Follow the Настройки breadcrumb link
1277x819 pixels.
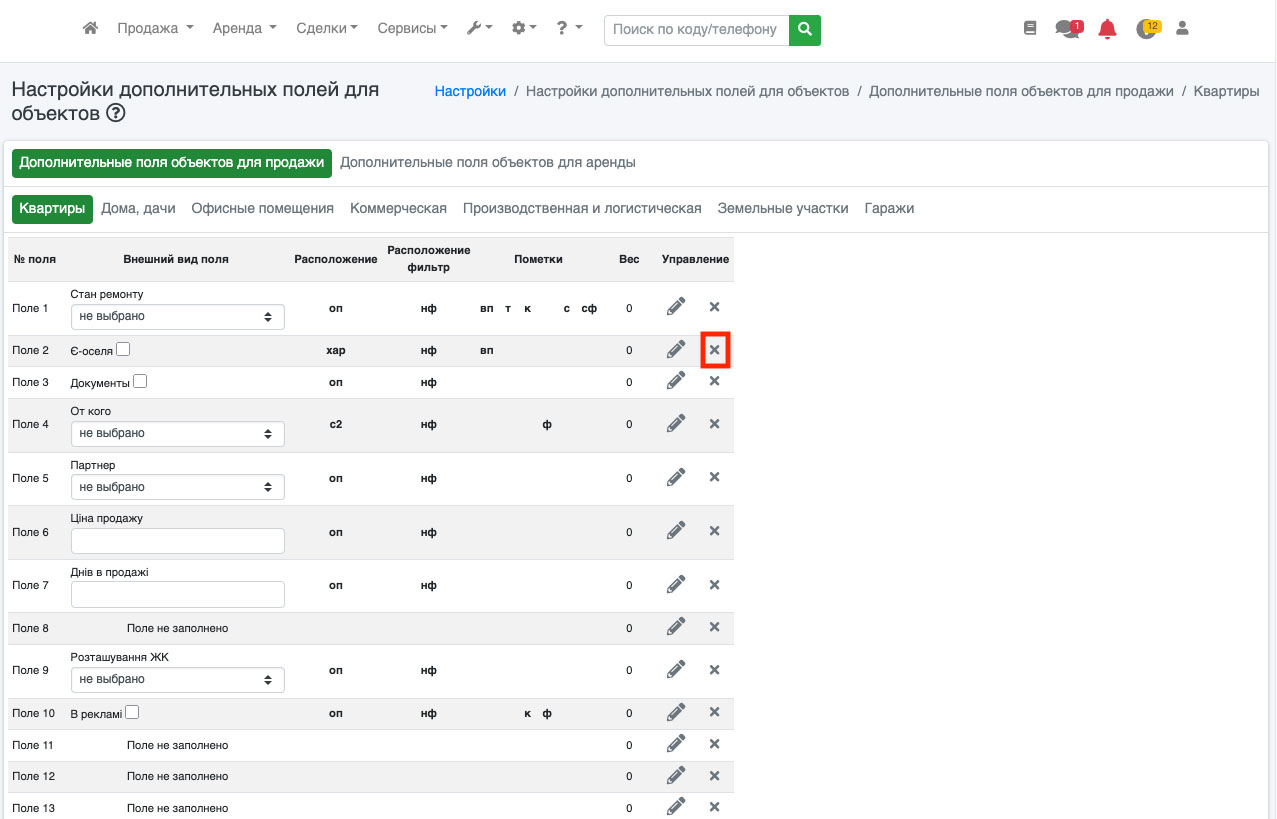[x=470, y=91]
